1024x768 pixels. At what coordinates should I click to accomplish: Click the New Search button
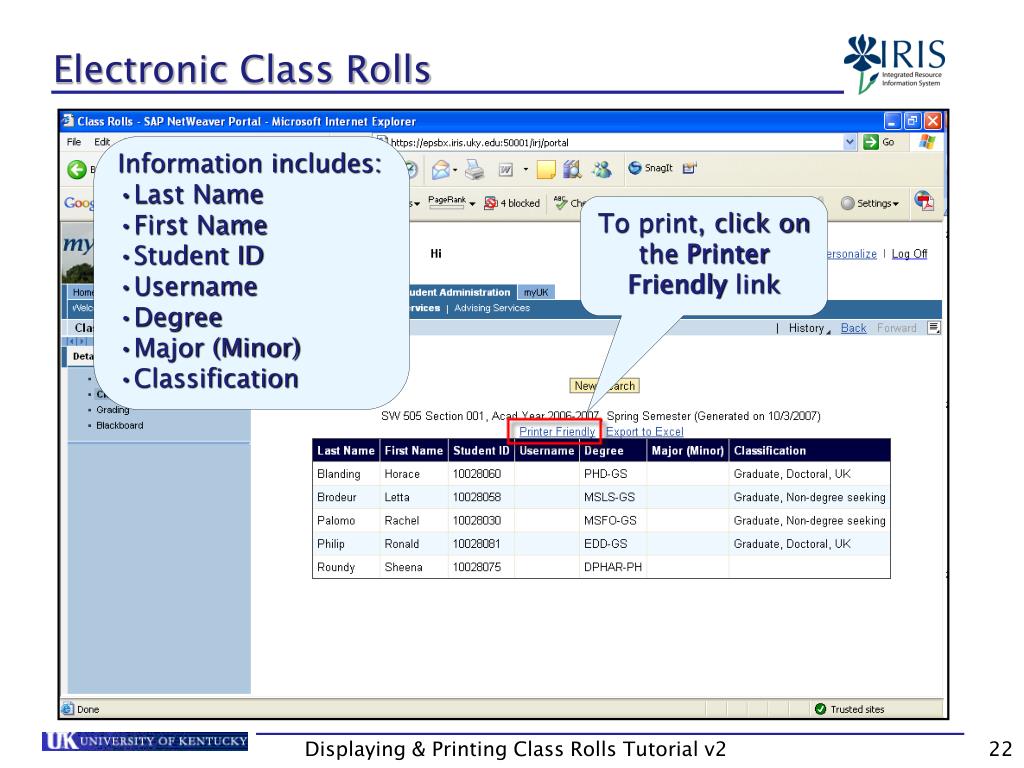(604, 386)
